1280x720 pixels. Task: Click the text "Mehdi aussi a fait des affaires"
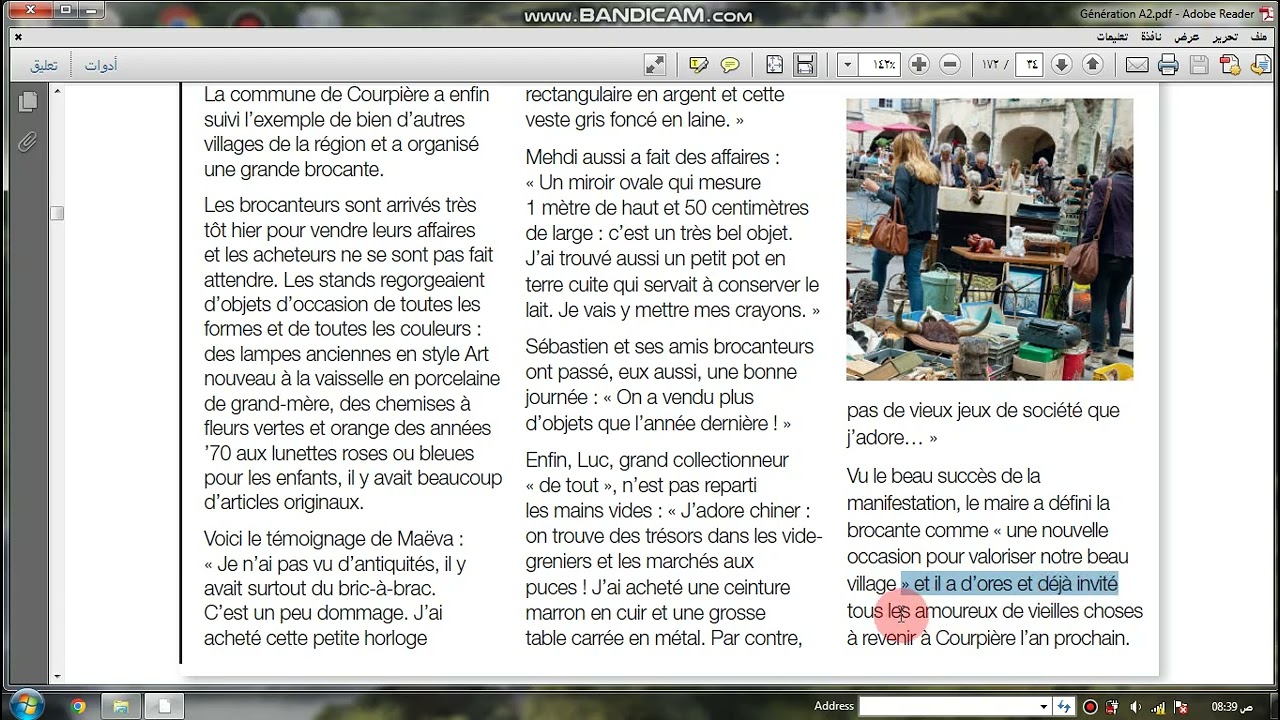pos(647,157)
